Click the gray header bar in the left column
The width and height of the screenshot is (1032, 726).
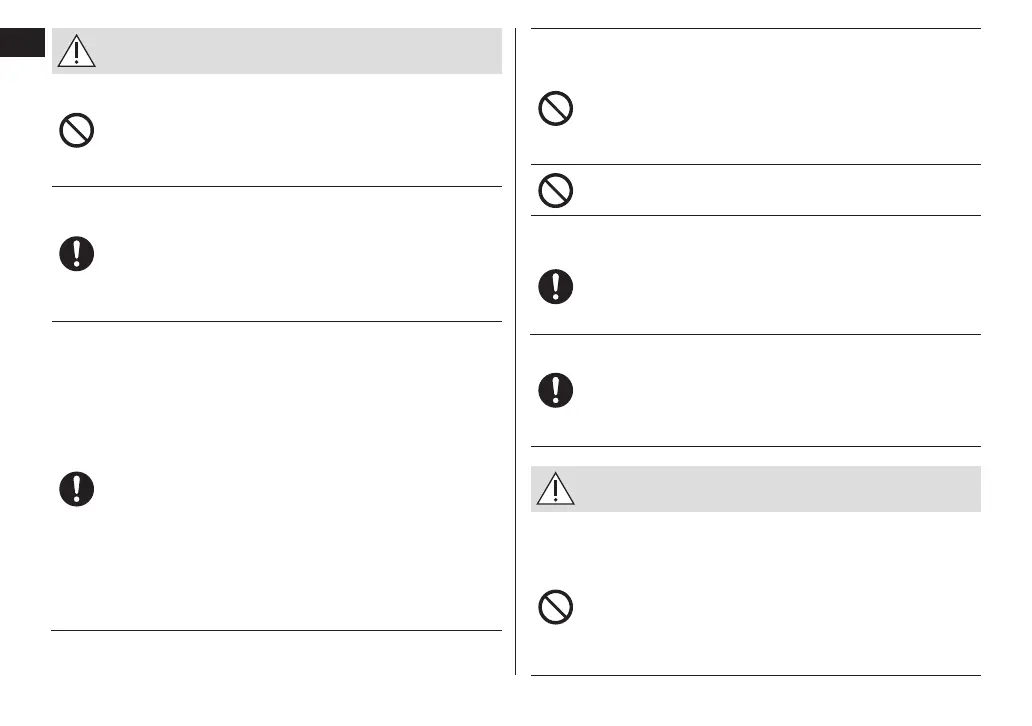[x=300, y=50]
